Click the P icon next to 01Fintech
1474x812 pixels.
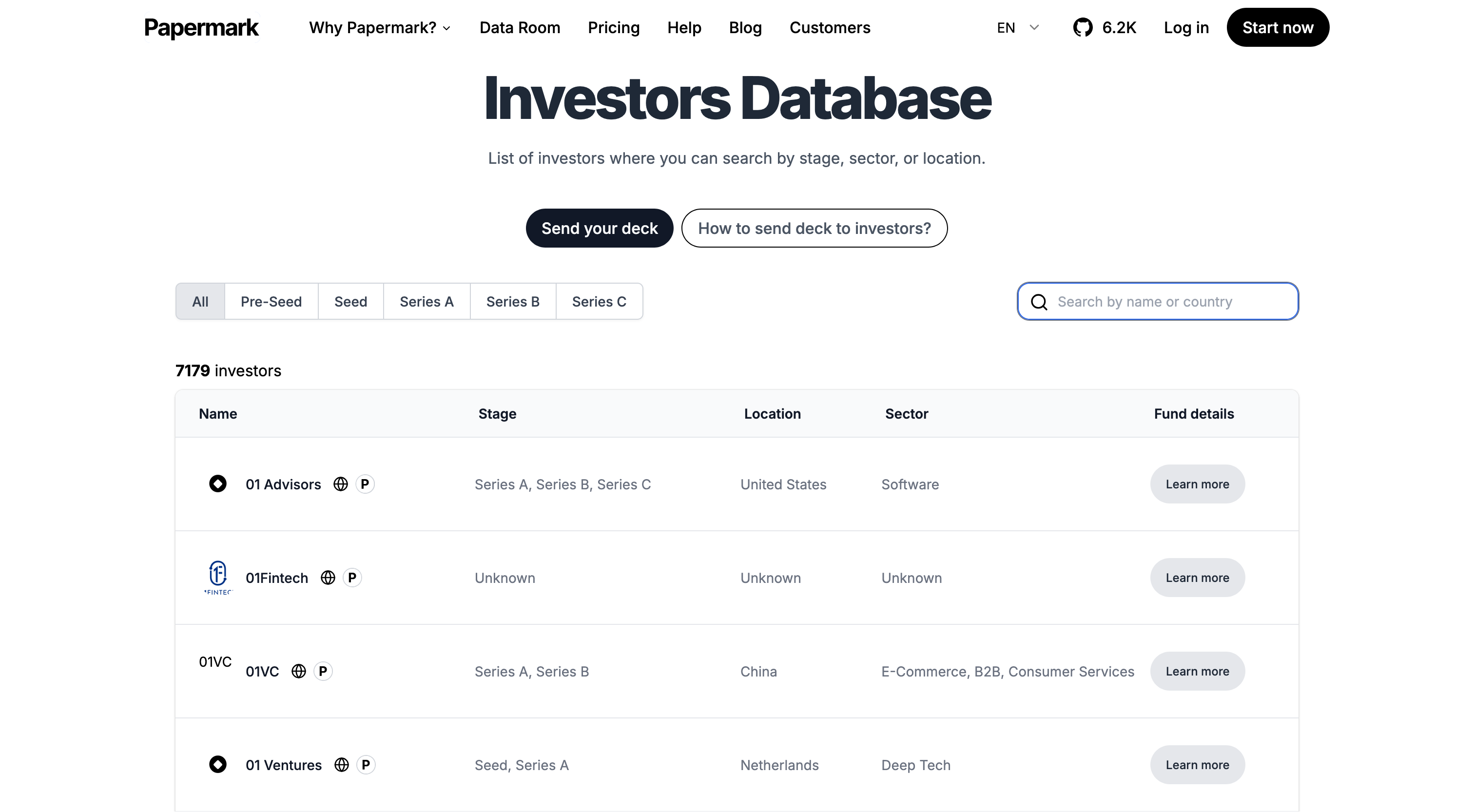pos(352,578)
